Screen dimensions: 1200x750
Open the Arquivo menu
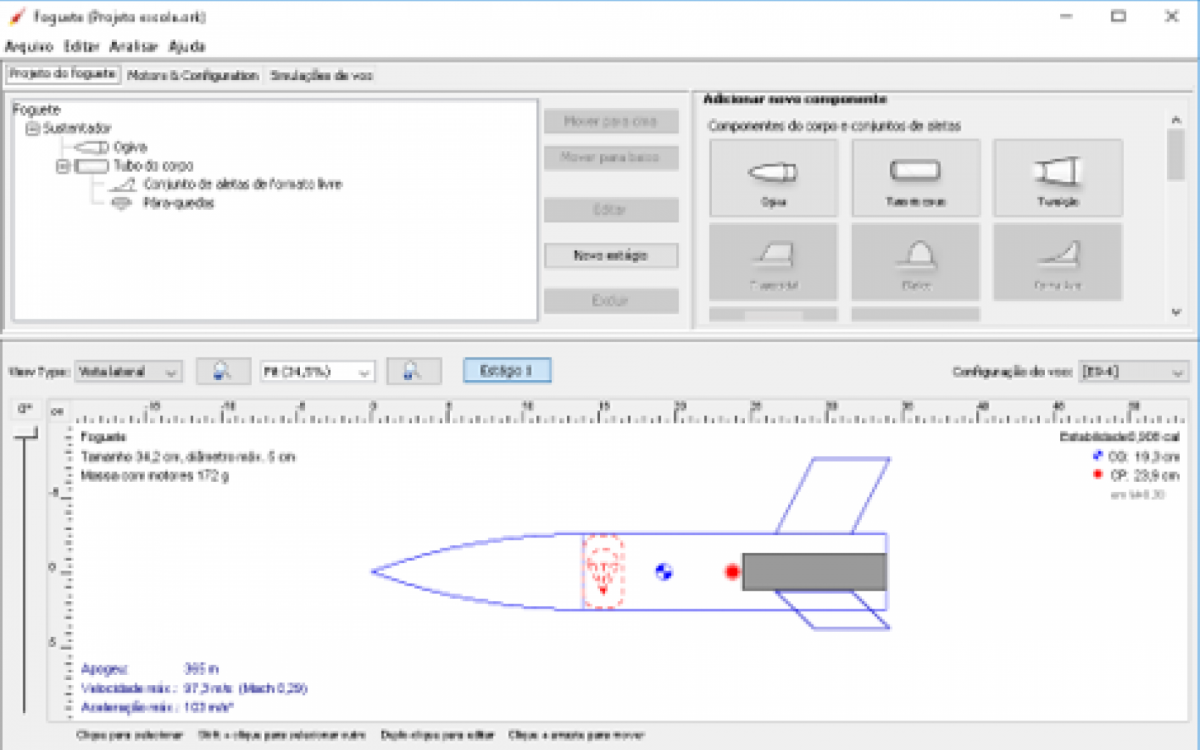point(29,46)
